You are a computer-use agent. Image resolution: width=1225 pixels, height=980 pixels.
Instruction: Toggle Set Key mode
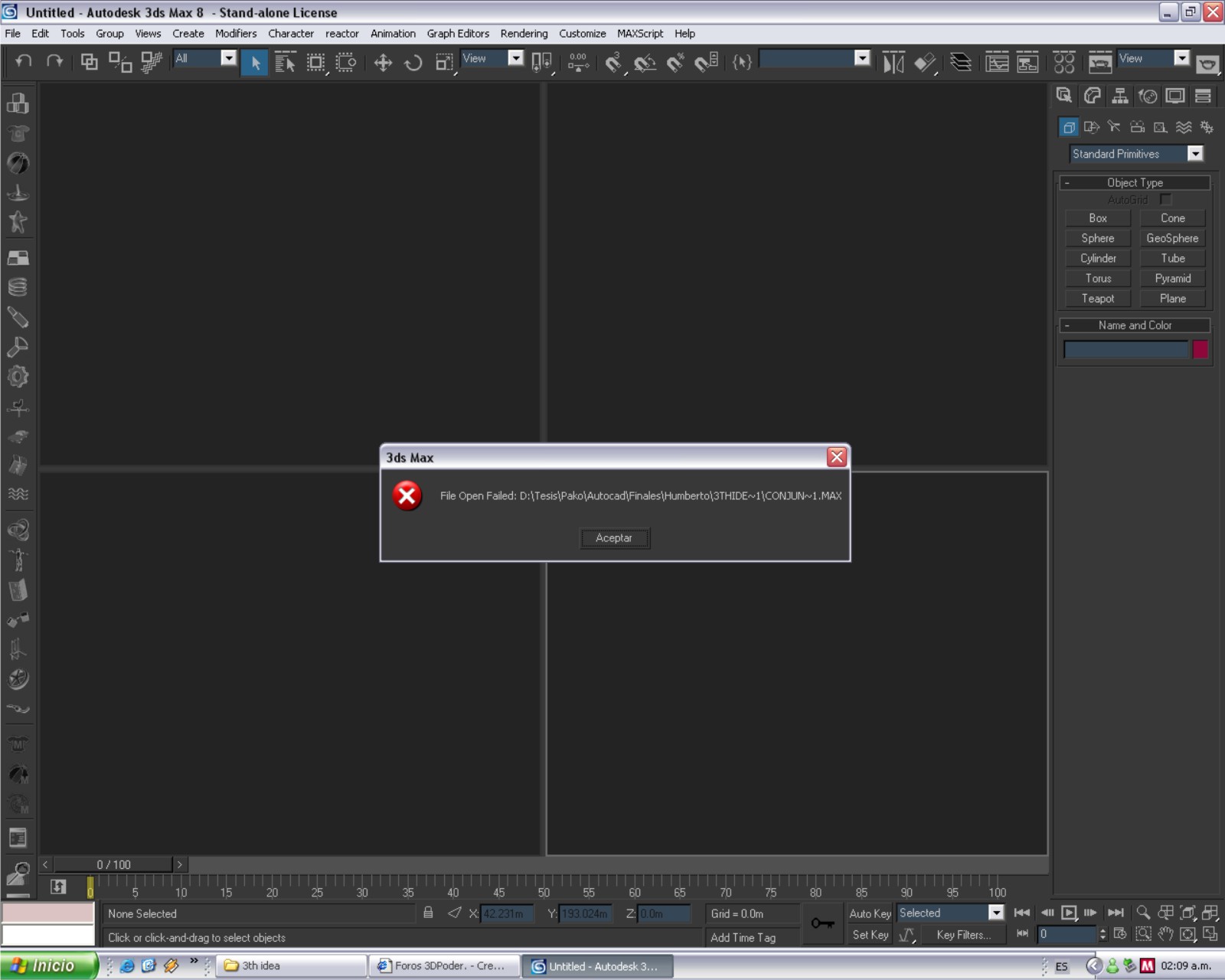coord(870,935)
